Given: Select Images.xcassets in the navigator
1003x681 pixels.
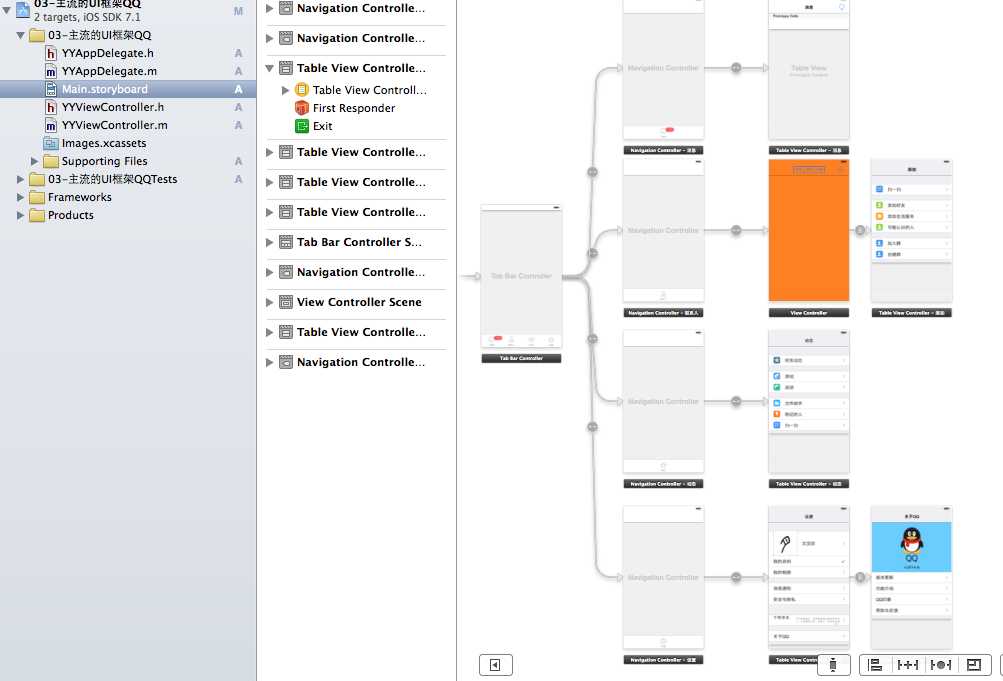Looking at the screenshot, I should (104, 143).
